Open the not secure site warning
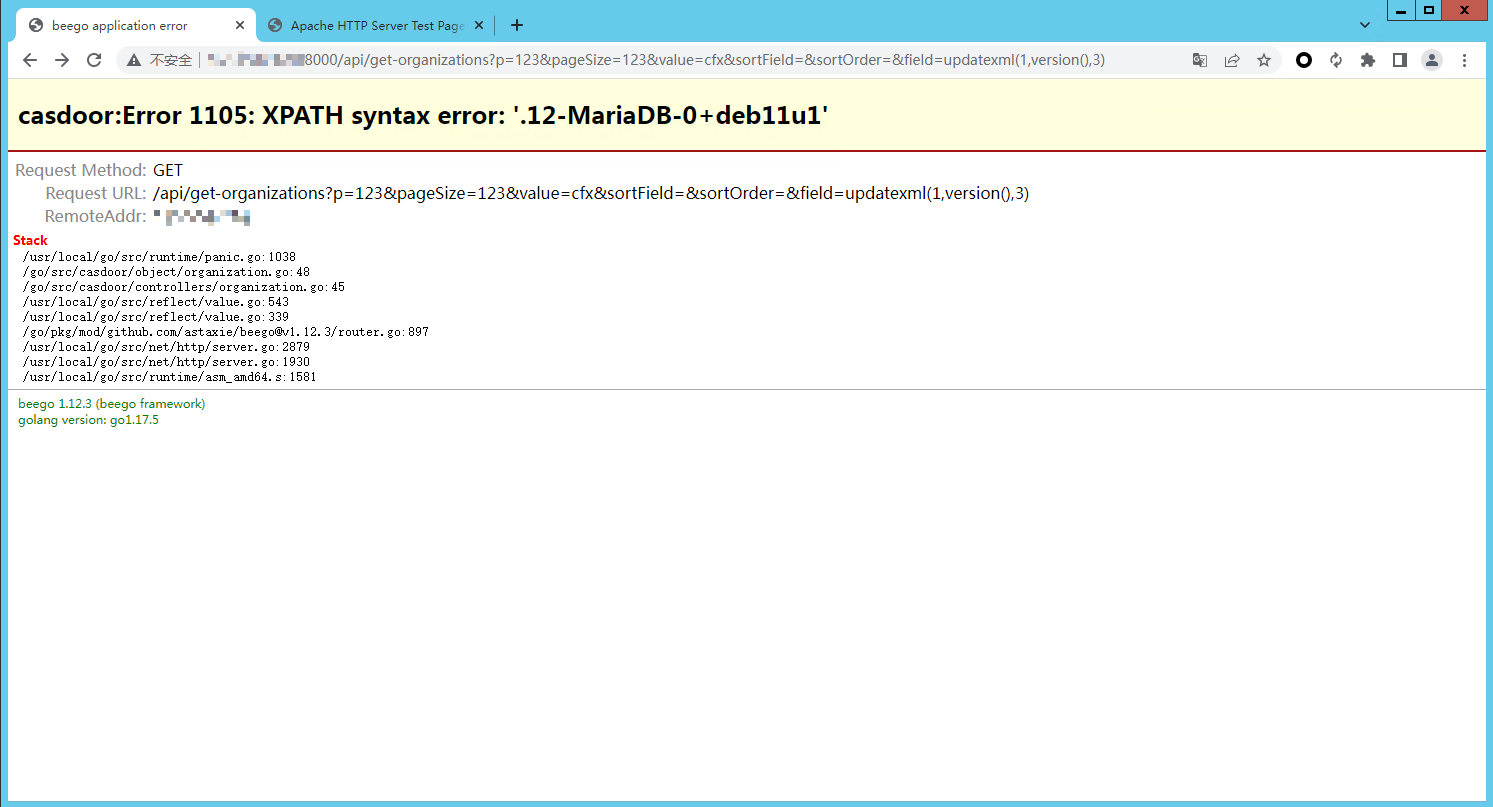Screen dimensions: 1493x807 click(x=159, y=60)
